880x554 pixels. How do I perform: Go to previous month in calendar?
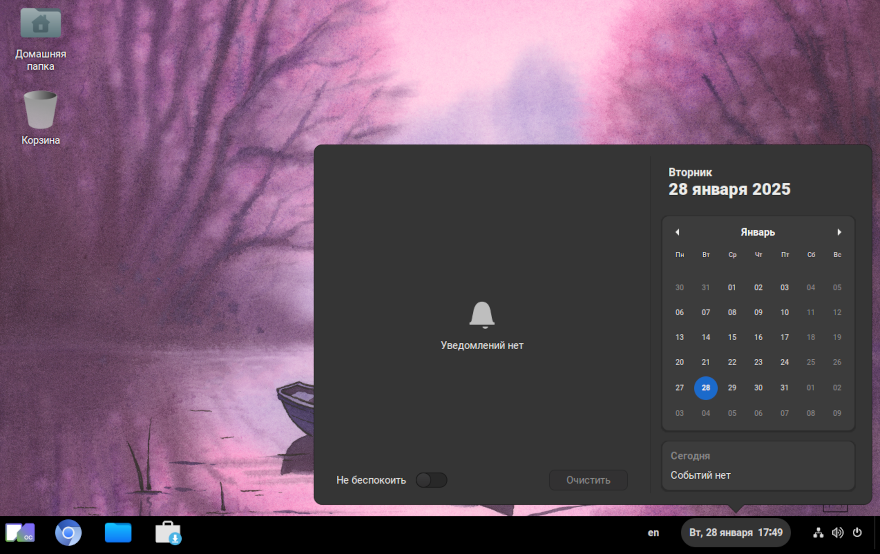(x=677, y=232)
